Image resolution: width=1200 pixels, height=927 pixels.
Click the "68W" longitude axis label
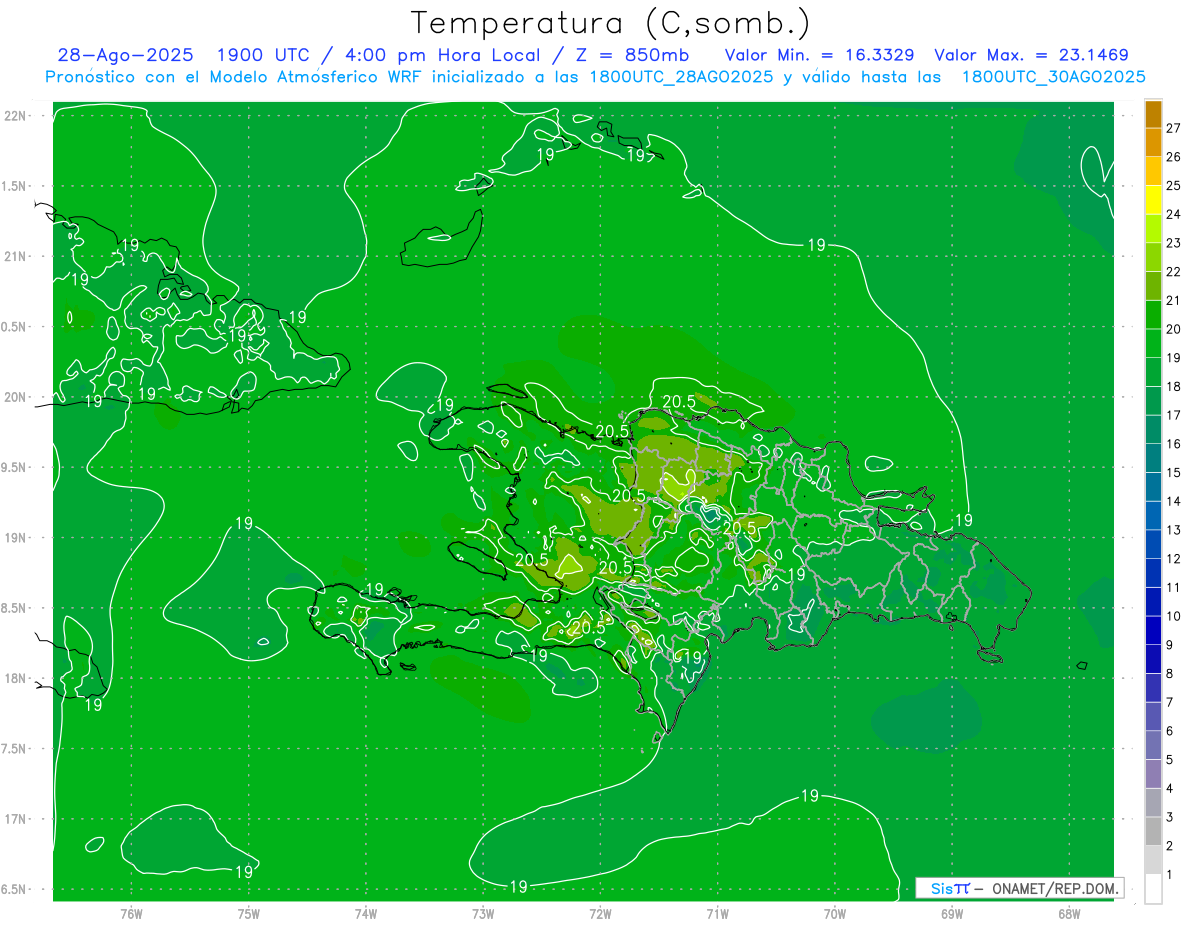click(1069, 913)
